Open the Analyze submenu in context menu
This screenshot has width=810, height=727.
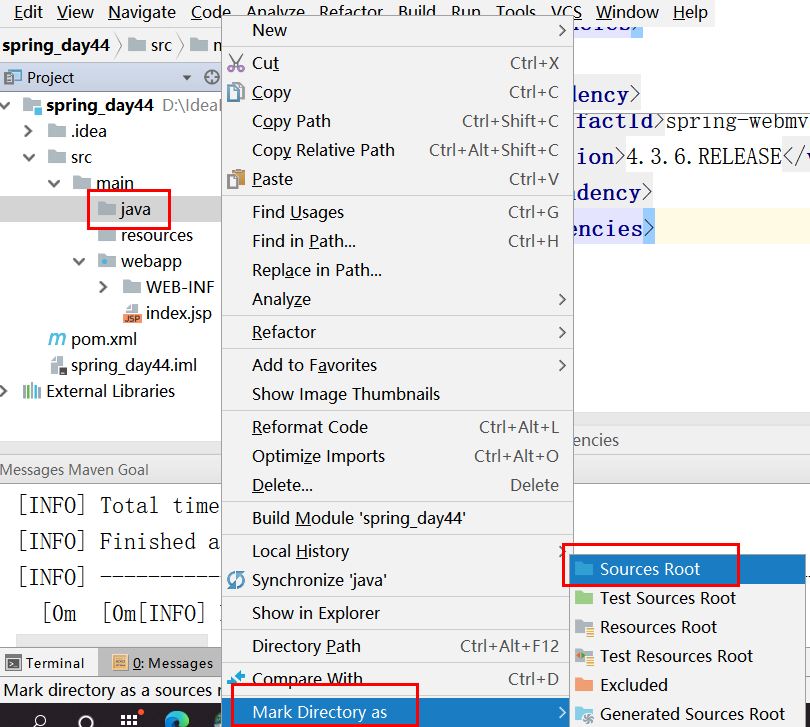[397, 299]
